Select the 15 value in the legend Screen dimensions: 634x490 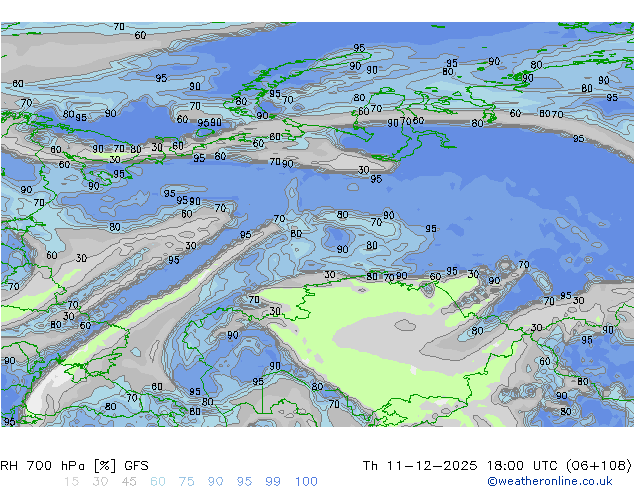71,482
